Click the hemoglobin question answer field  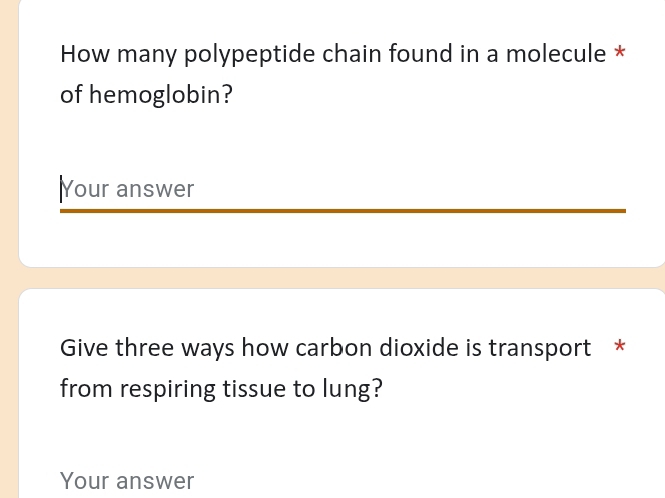pyautogui.click(x=340, y=189)
